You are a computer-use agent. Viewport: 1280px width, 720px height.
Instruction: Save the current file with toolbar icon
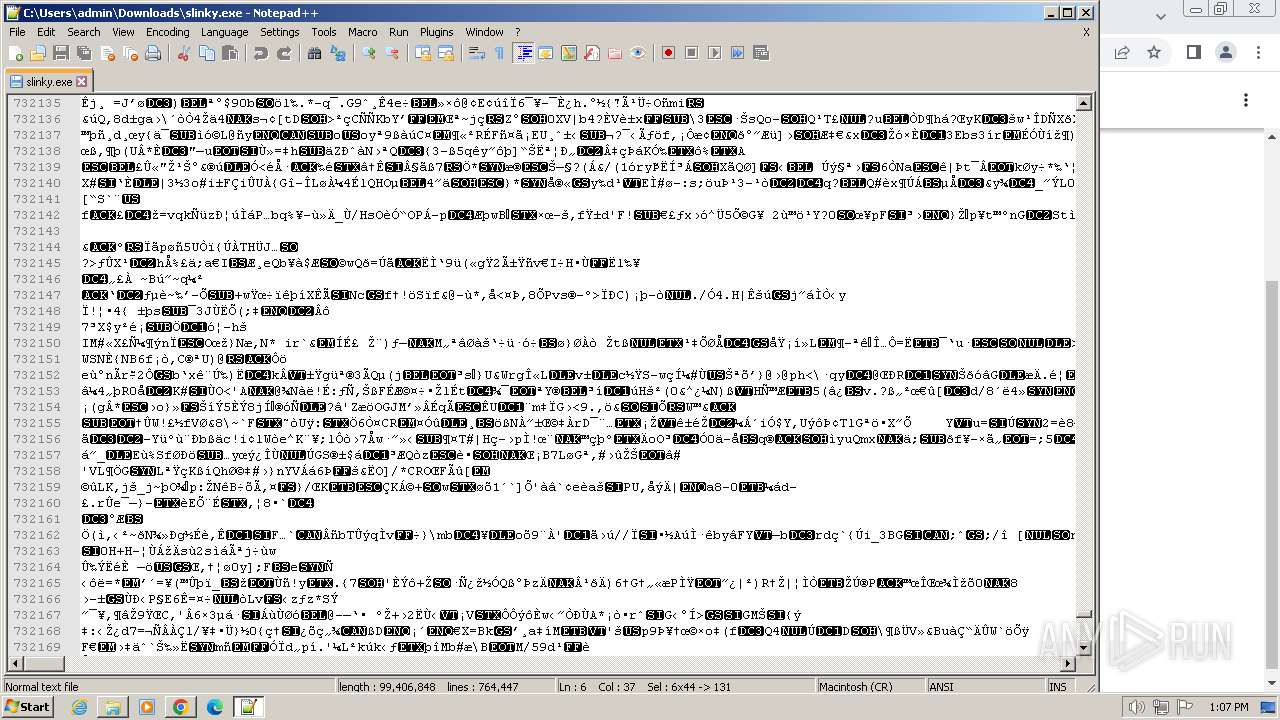pos(61,53)
